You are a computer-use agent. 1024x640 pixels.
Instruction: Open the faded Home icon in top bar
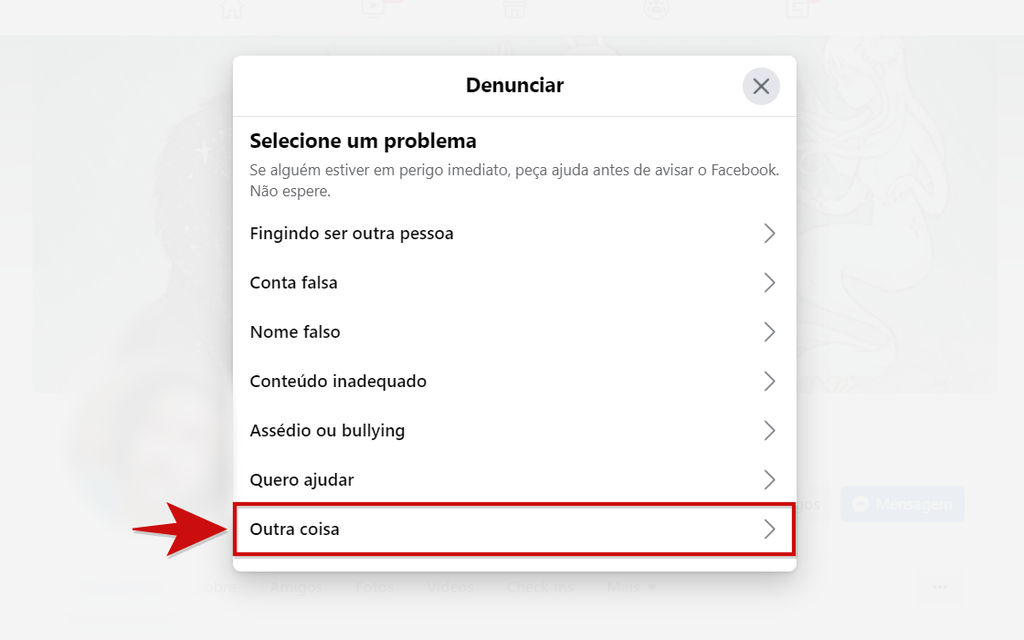[x=232, y=8]
